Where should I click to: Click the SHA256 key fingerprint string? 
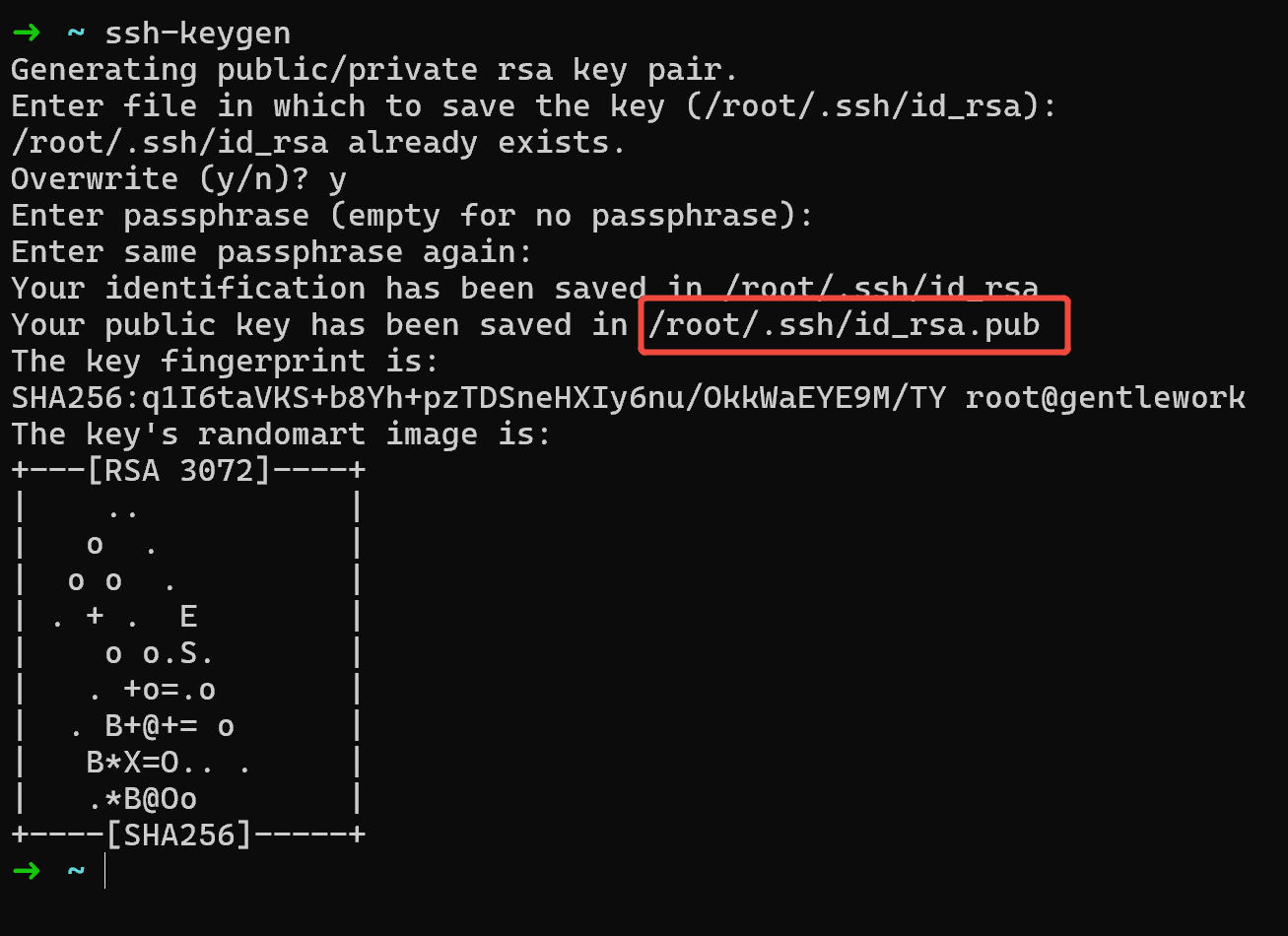coord(478,398)
